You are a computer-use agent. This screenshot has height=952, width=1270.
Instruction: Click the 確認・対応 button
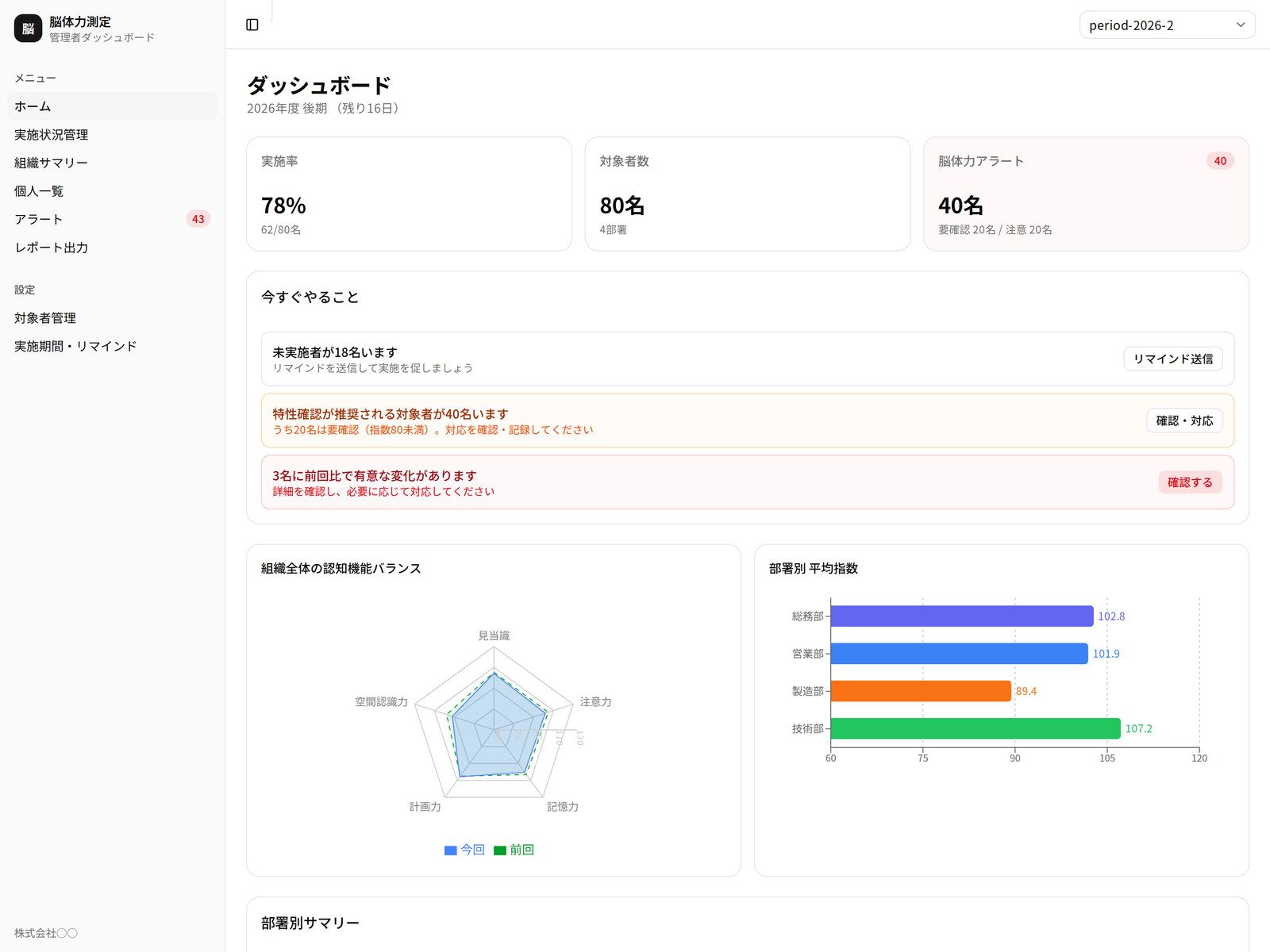[x=1184, y=420]
